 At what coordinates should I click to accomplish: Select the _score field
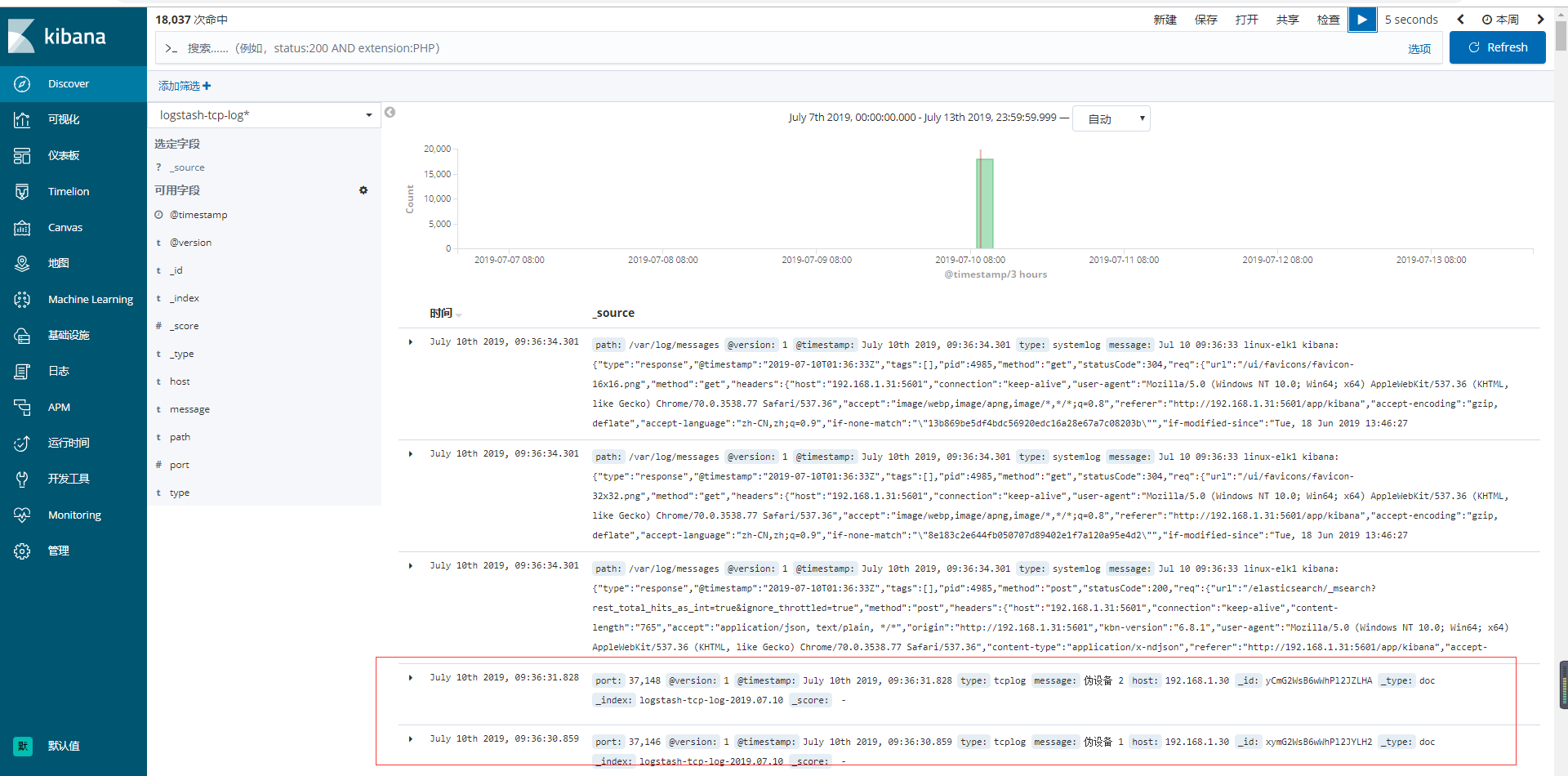[x=184, y=326]
